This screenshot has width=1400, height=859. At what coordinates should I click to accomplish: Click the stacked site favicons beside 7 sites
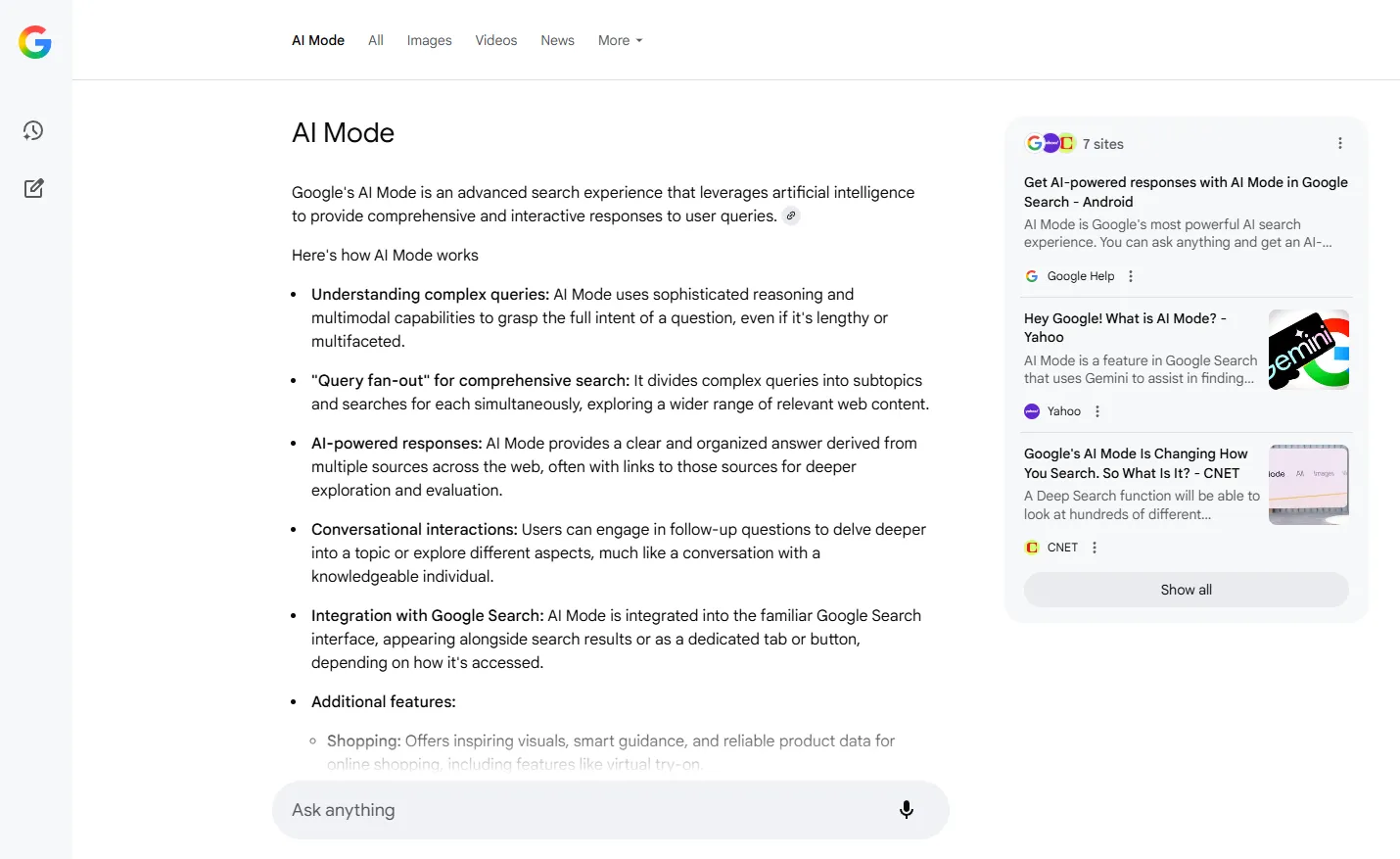click(1050, 143)
